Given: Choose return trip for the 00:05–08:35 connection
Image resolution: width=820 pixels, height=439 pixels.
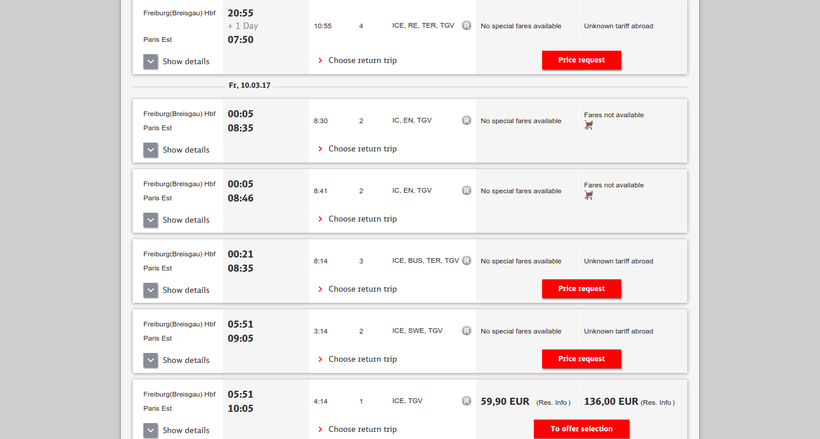Looking at the screenshot, I should [x=362, y=149].
